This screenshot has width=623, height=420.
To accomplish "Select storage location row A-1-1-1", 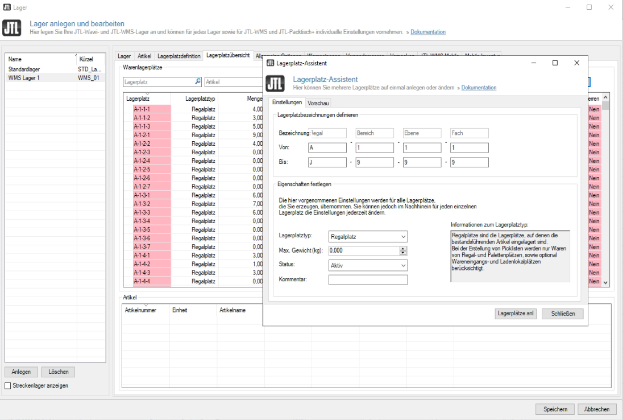I will pos(193,109).
